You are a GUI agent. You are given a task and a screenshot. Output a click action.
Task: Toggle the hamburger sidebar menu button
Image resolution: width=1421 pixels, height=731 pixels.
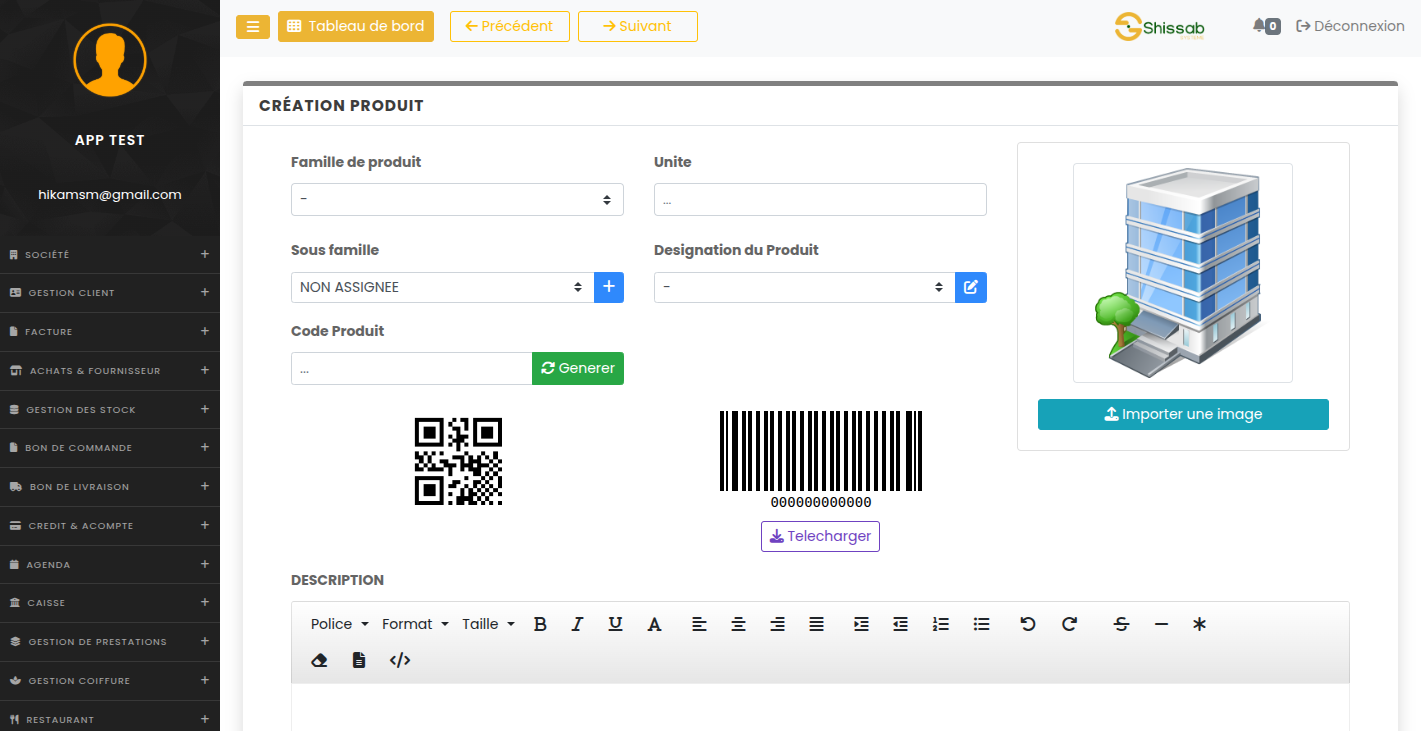(x=253, y=27)
